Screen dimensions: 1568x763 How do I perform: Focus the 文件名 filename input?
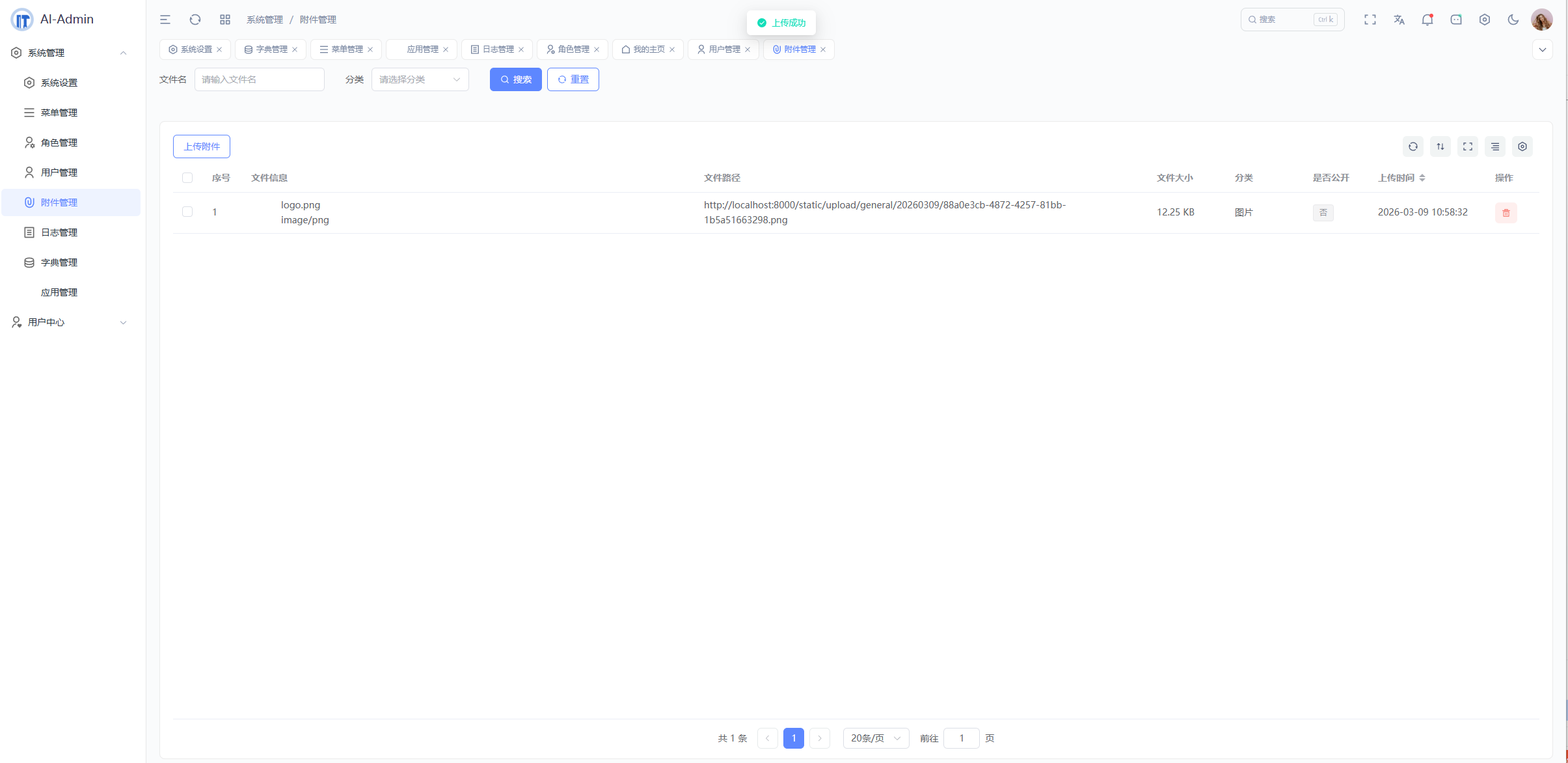[260, 79]
